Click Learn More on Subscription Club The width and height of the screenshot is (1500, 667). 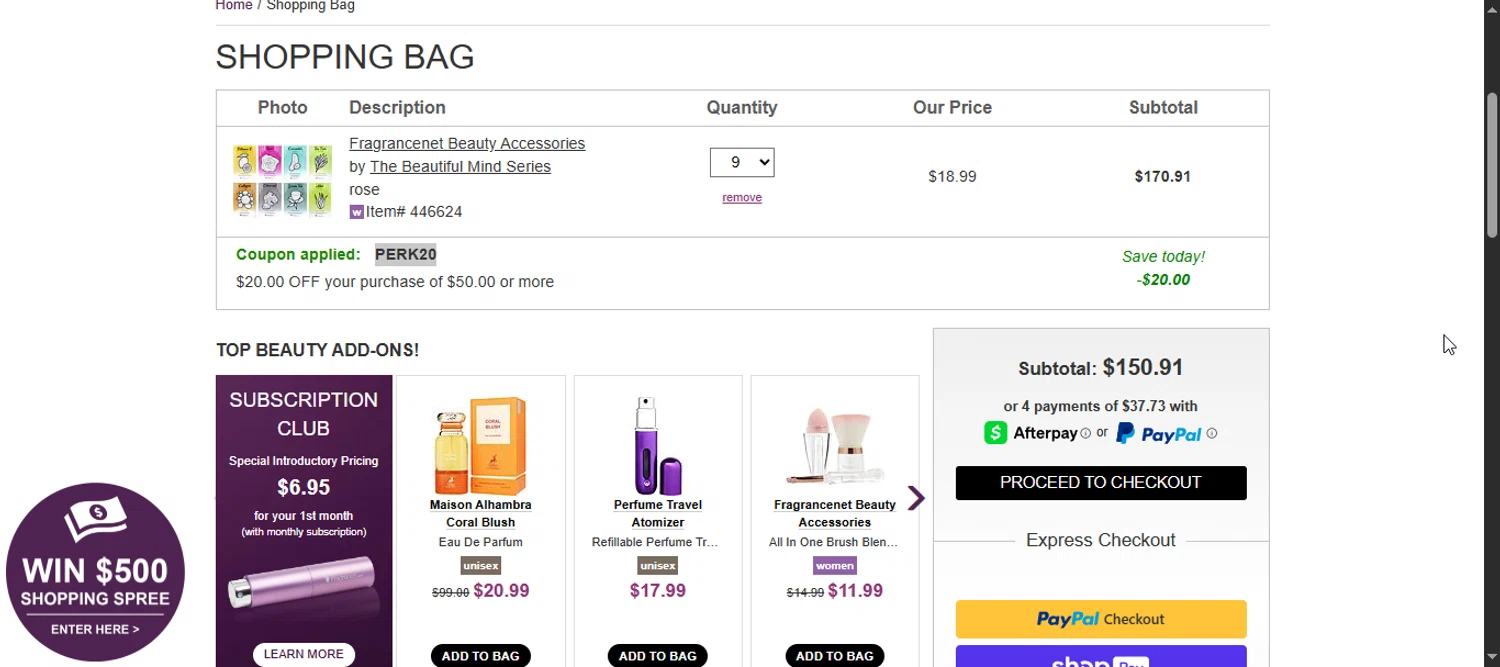coord(304,654)
